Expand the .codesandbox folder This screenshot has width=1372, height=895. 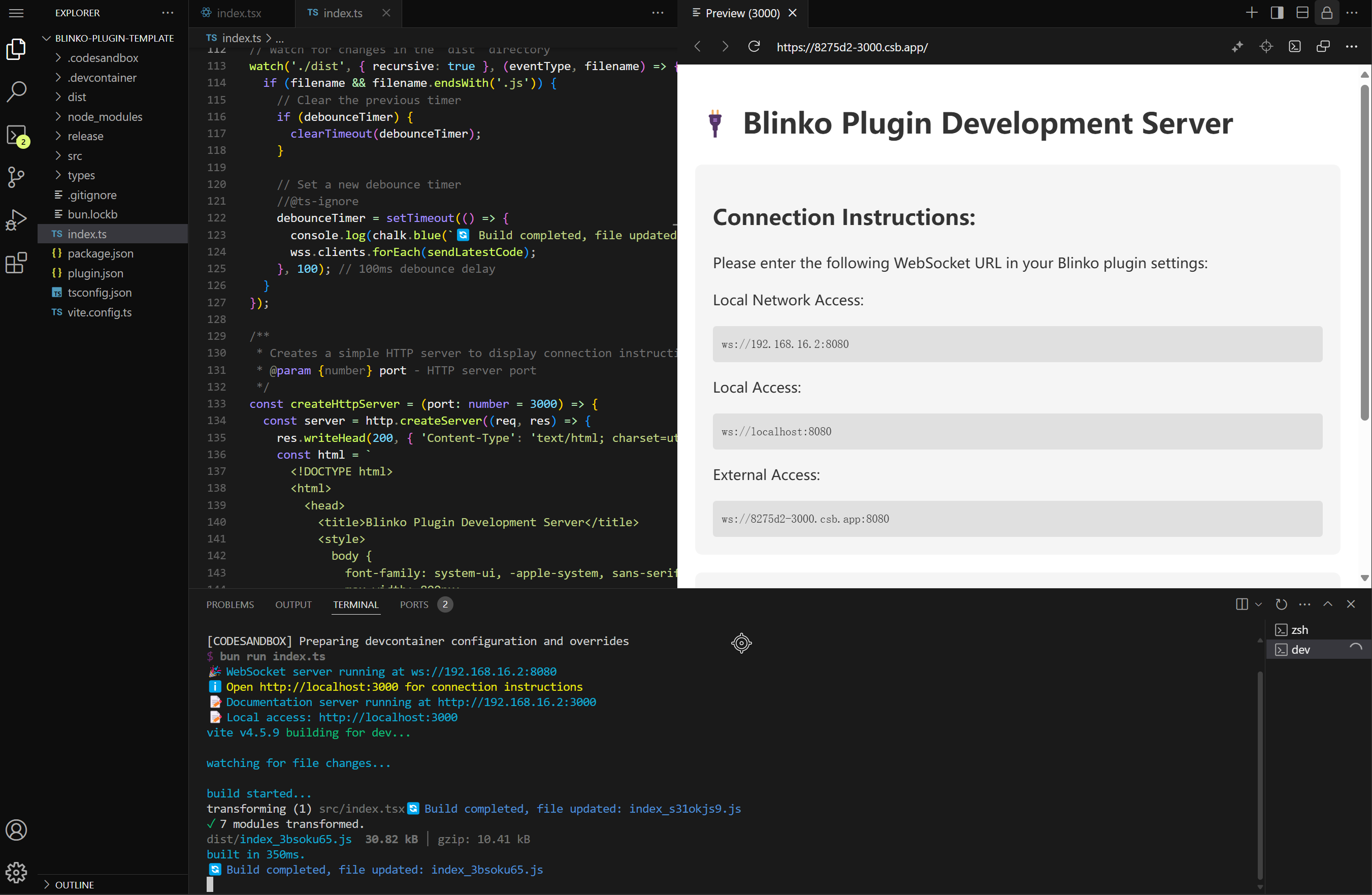pyautogui.click(x=112, y=58)
